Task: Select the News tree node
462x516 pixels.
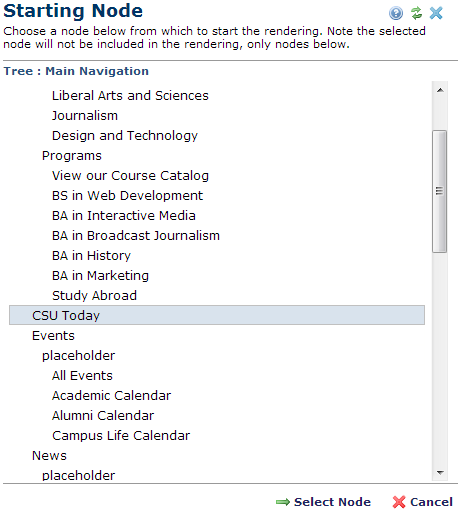Action: click(49, 455)
